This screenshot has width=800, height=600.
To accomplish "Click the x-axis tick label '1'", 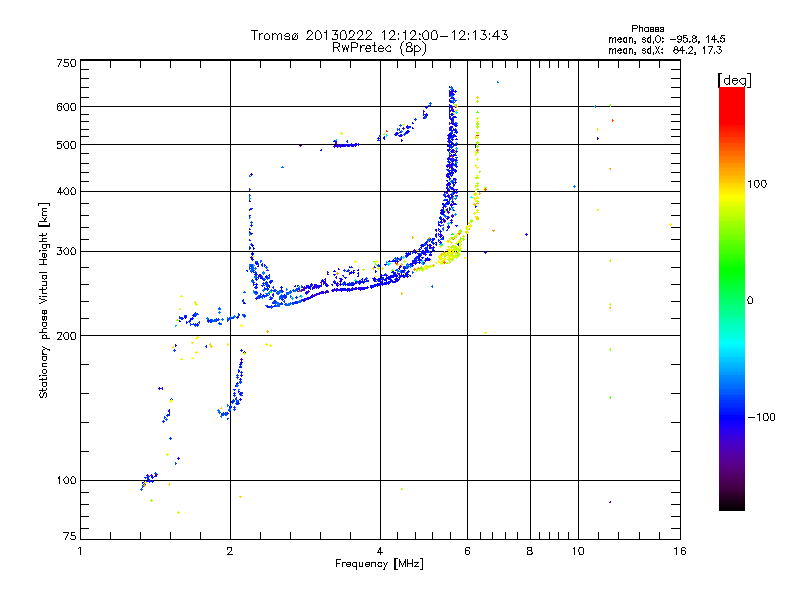I will pyautogui.click(x=80, y=551).
